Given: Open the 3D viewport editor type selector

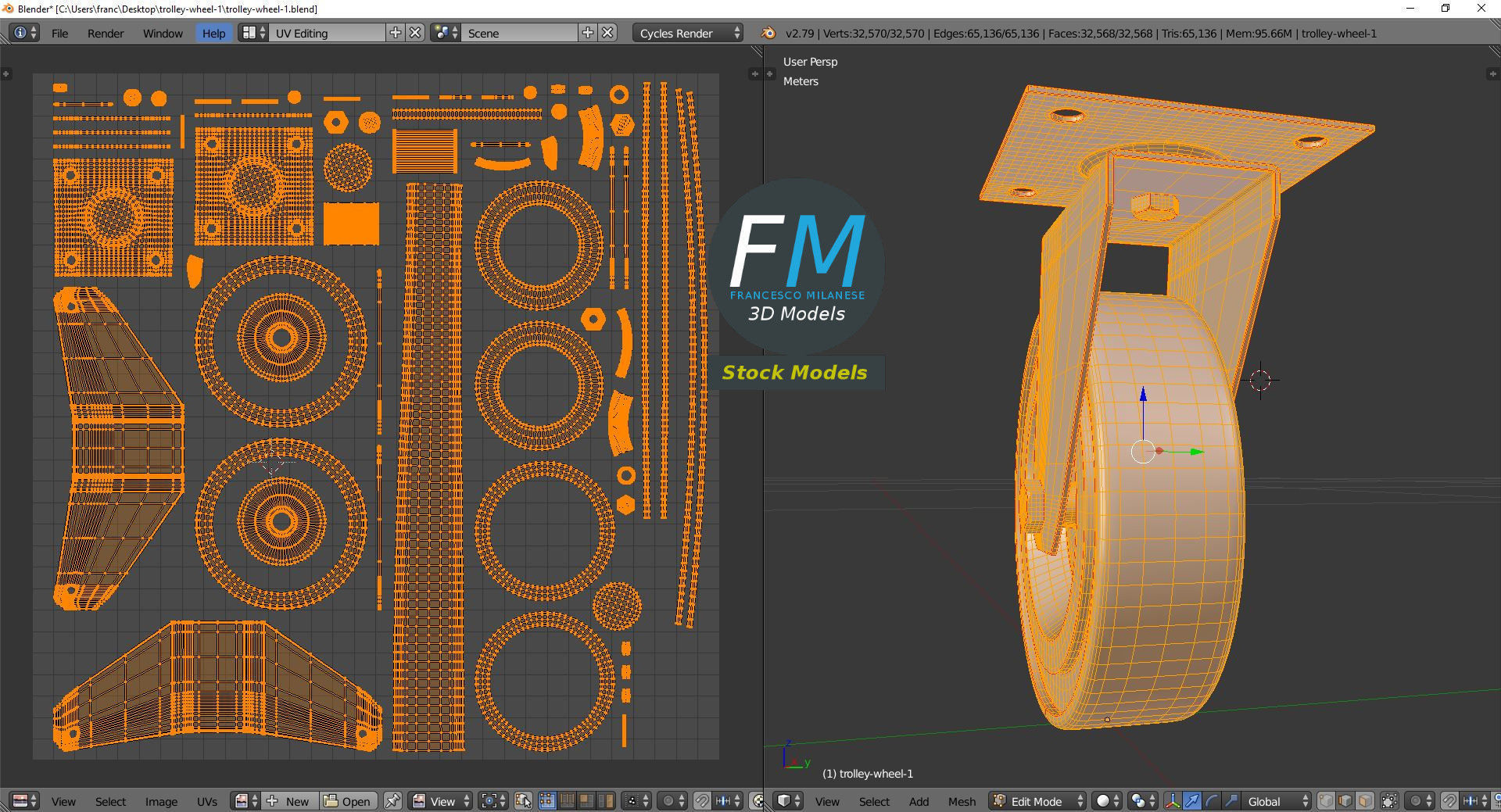Looking at the screenshot, I should click(x=787, y=801).
